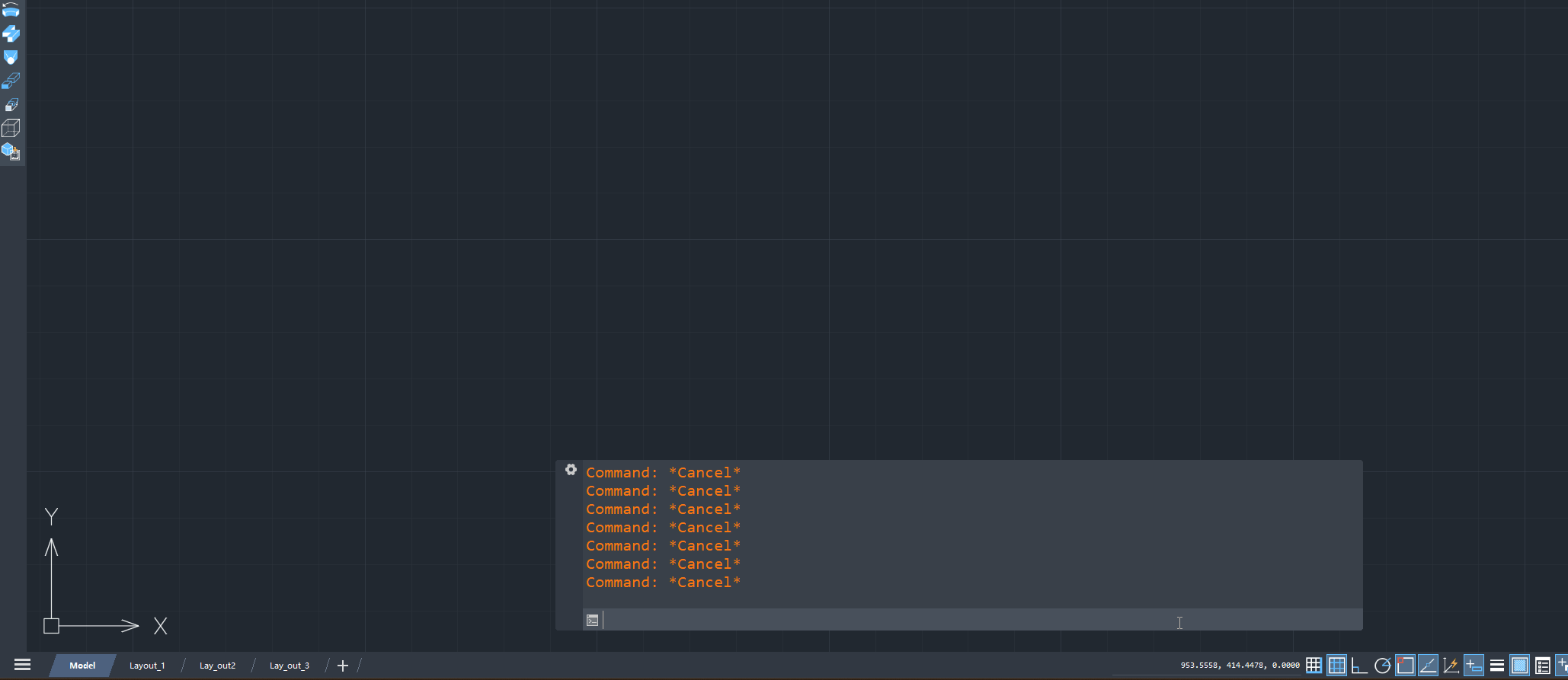The height and width of the screenshot is (680, 1568).
Task: Toggle lineweight display three-lines icon
Action: (x=1496, y=666)
